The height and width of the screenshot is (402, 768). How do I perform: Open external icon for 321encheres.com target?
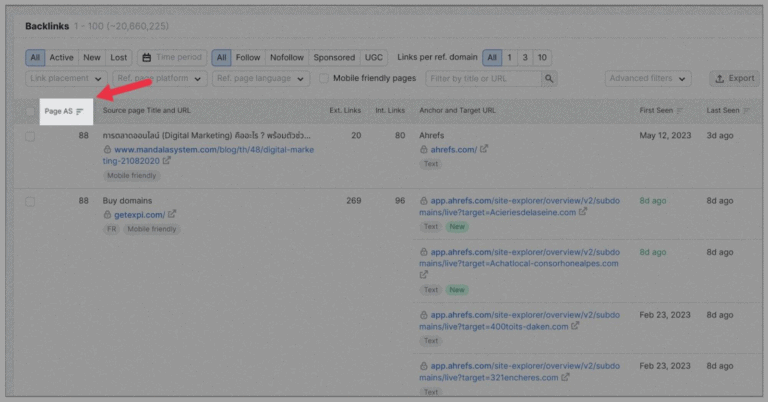(x=565, y=377)
